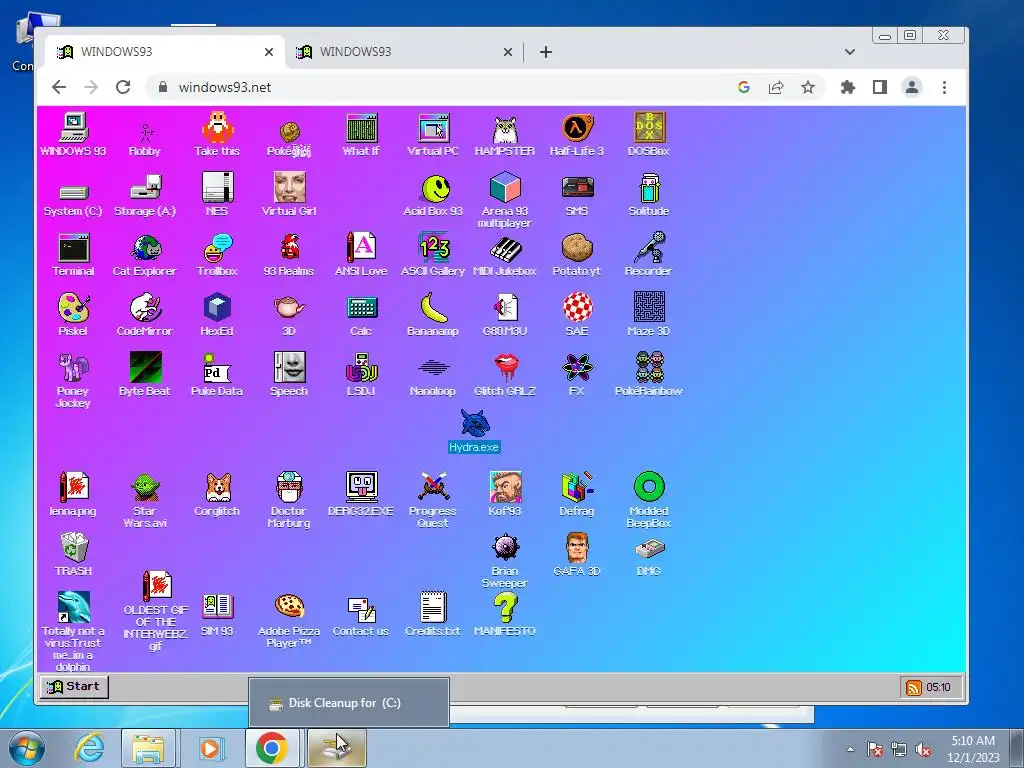Open Chrome three-dot menu
Viewport: 1024px width, 768px height.
pos(944,87)
